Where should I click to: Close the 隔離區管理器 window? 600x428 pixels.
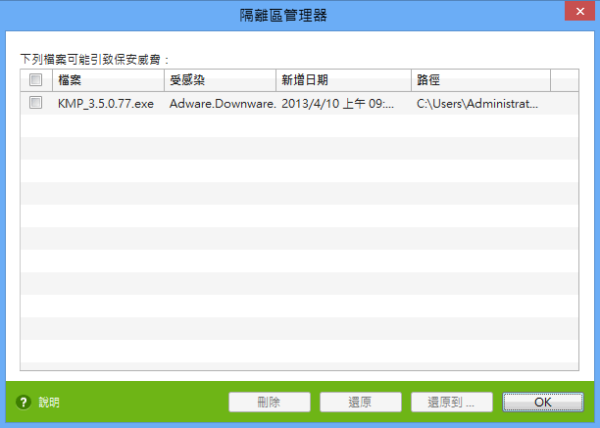(580, 11)
